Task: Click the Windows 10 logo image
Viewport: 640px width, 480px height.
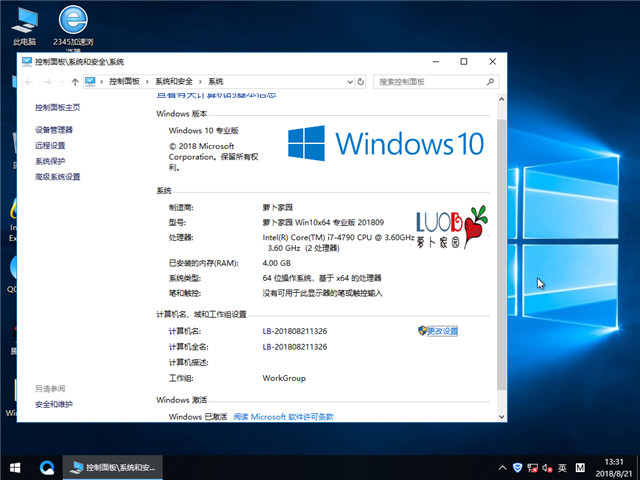Action: (386, 143)
